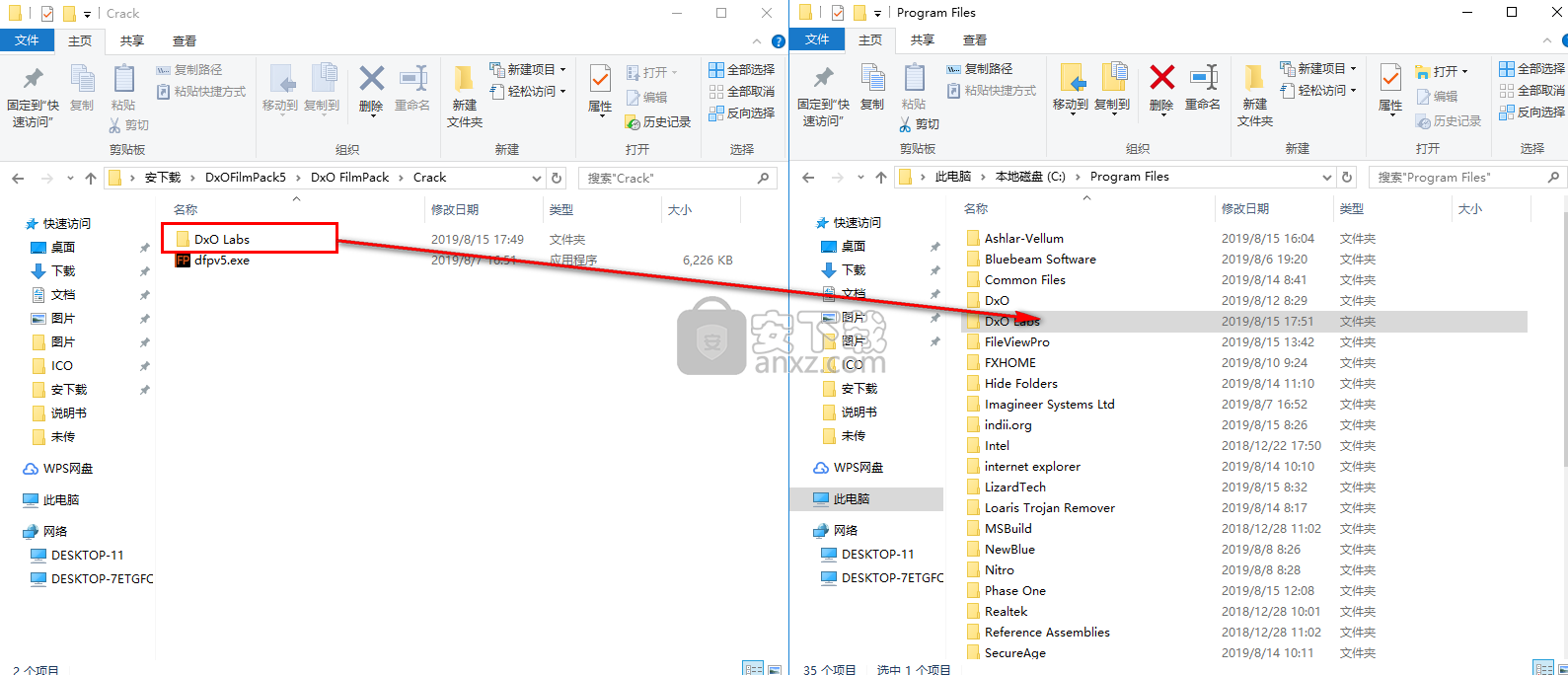
Task: Open Share (共享) tab in Program Files window
Action: coord(923,39)
